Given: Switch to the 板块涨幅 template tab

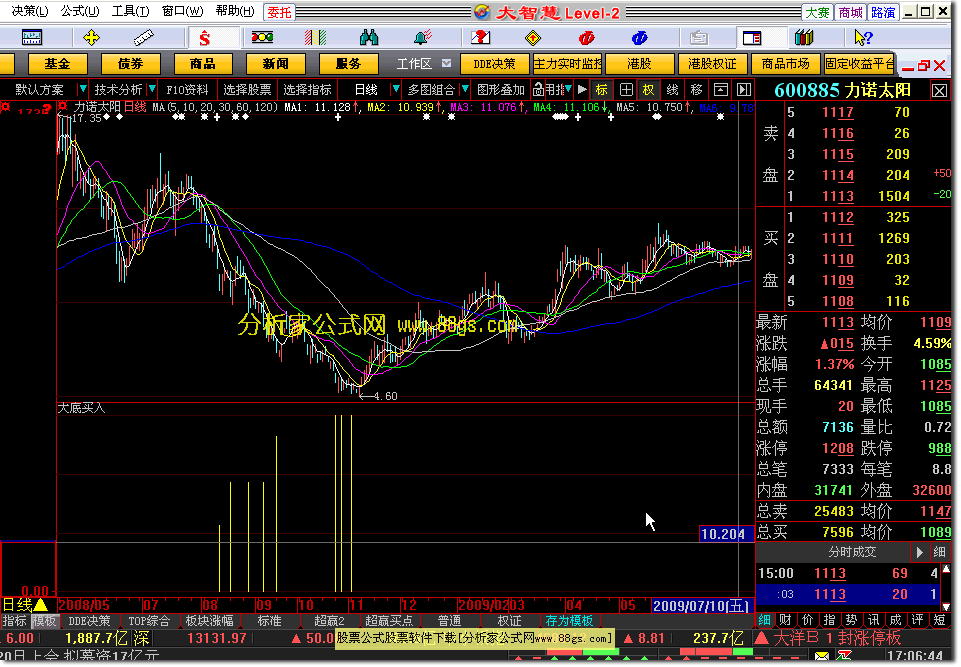Looking at the screenshot, I should [210, 621].
